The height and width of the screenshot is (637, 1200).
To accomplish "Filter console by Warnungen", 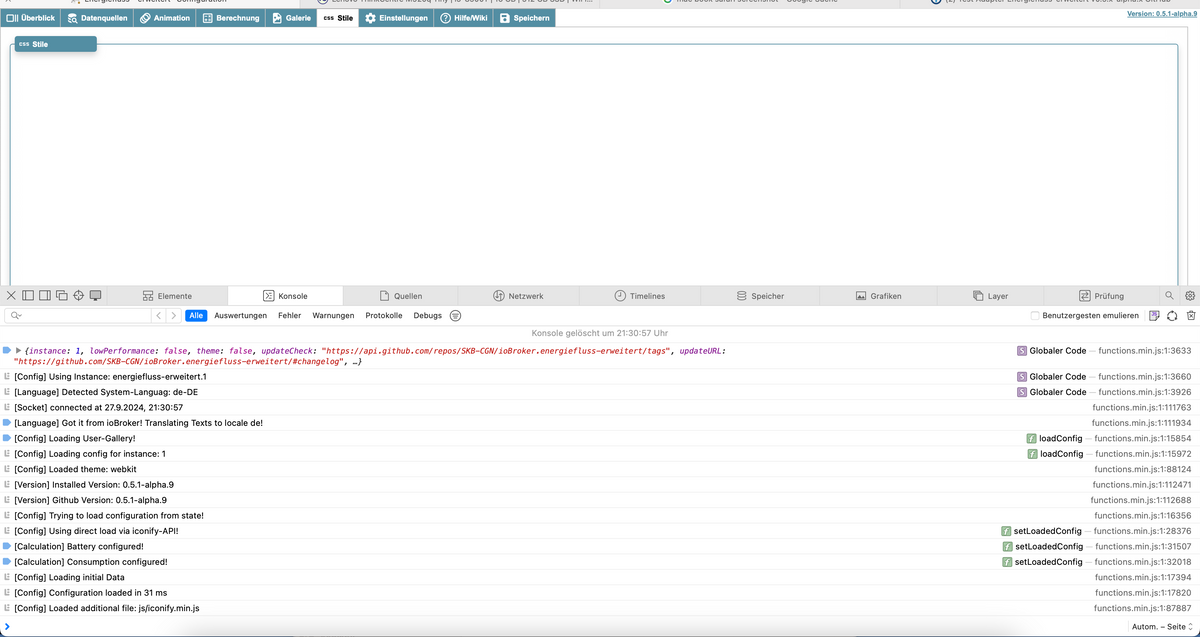I will point(334,316).
